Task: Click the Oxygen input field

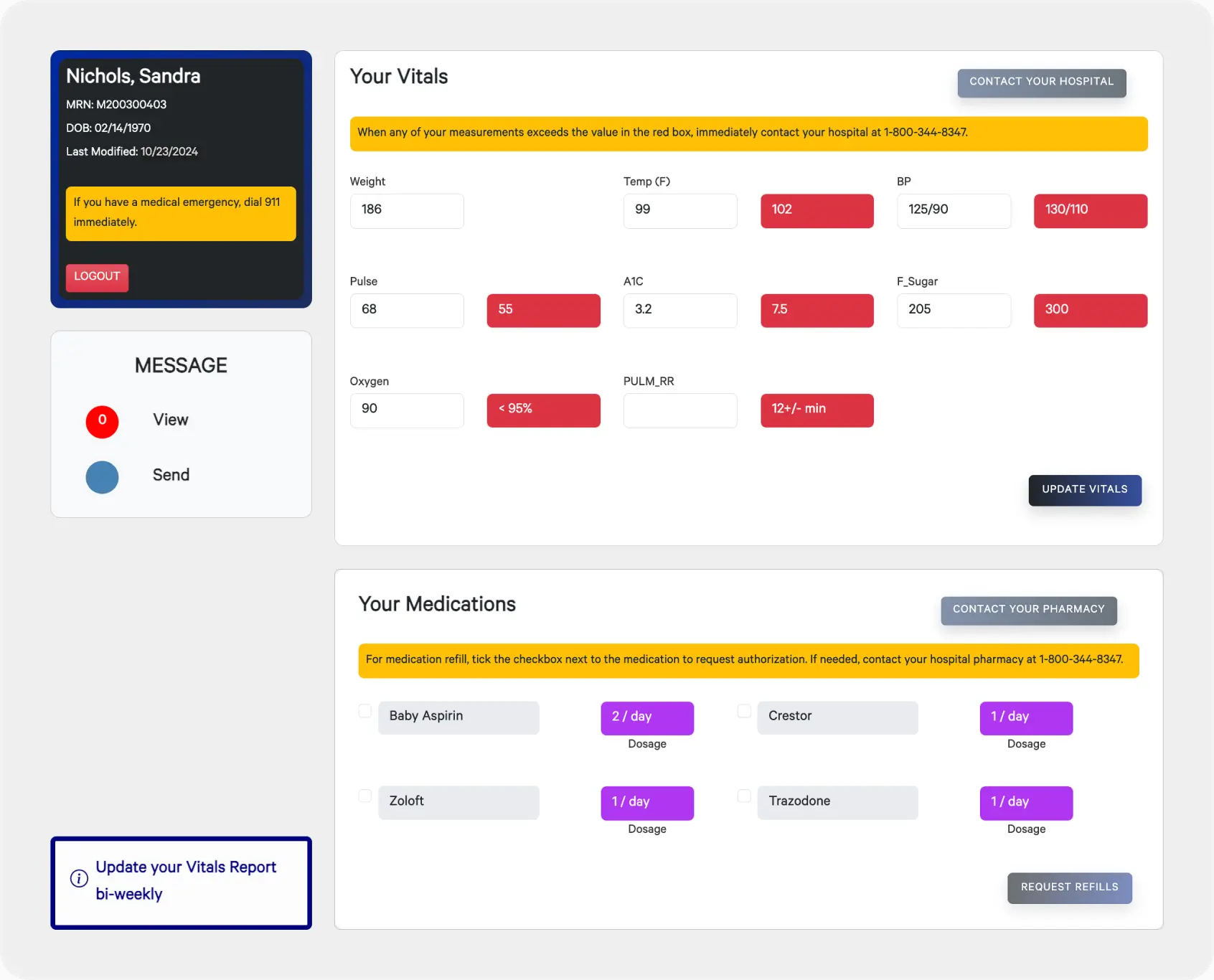Action: coord(407,410)
